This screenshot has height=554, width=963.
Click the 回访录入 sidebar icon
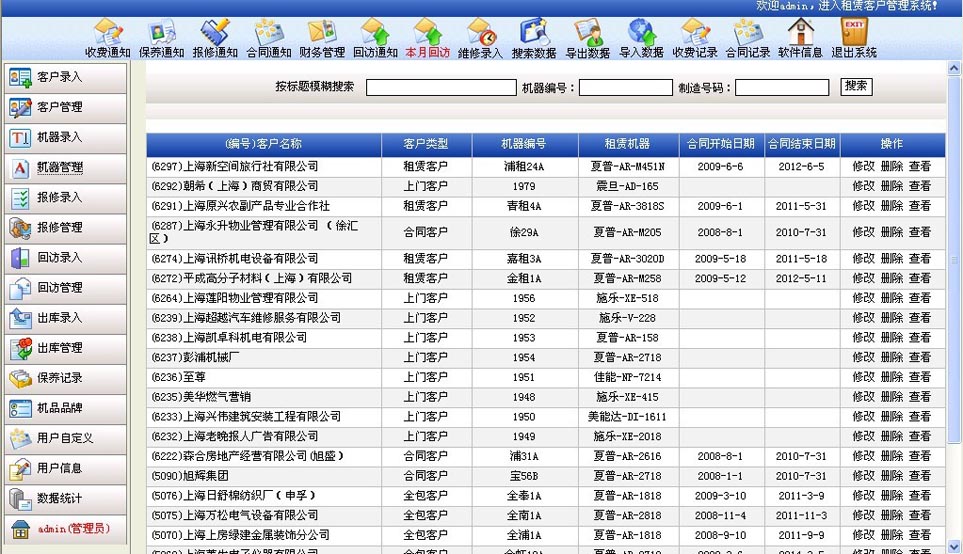pos(20,258)
